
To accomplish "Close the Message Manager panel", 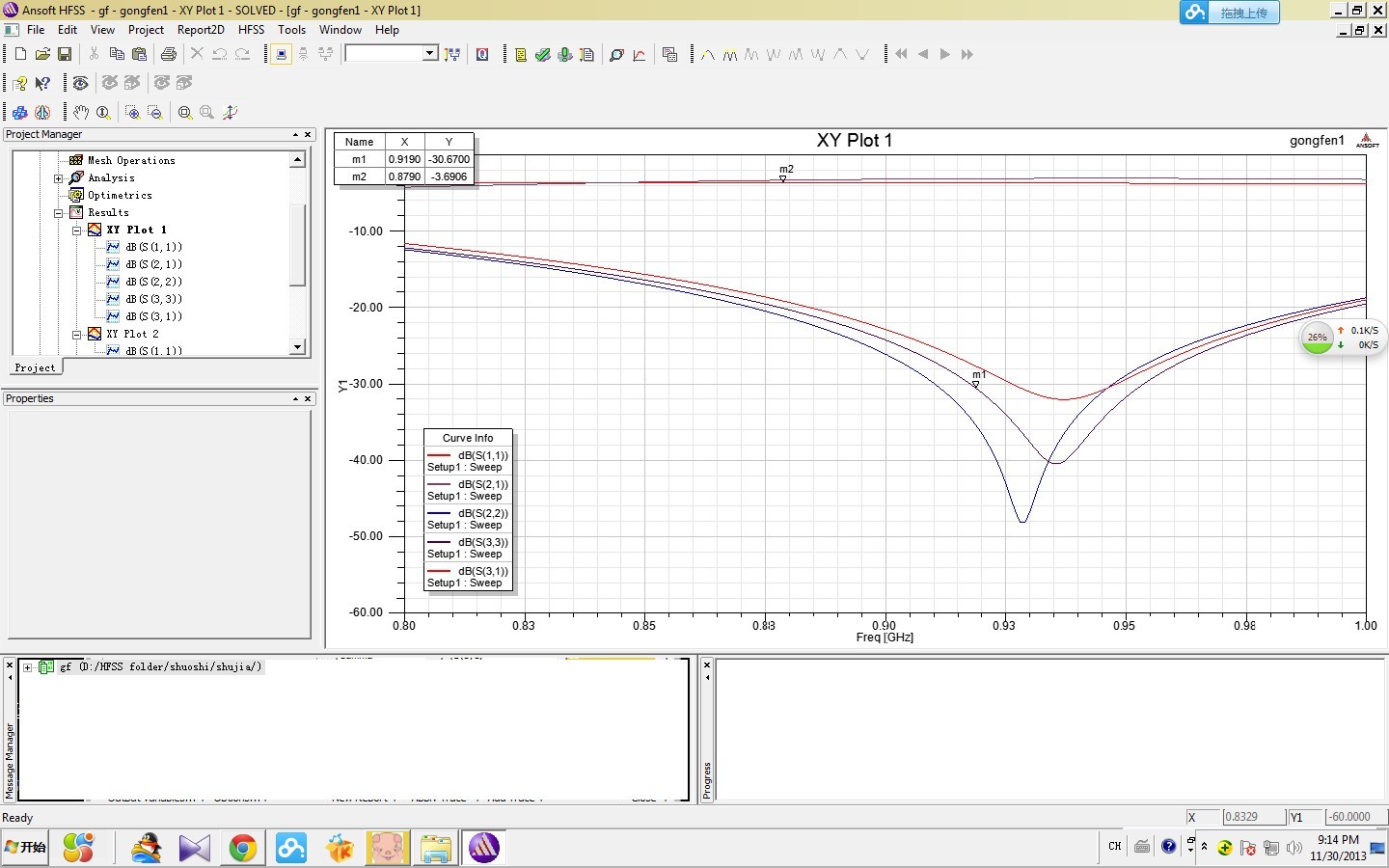I will coord(10,665).
